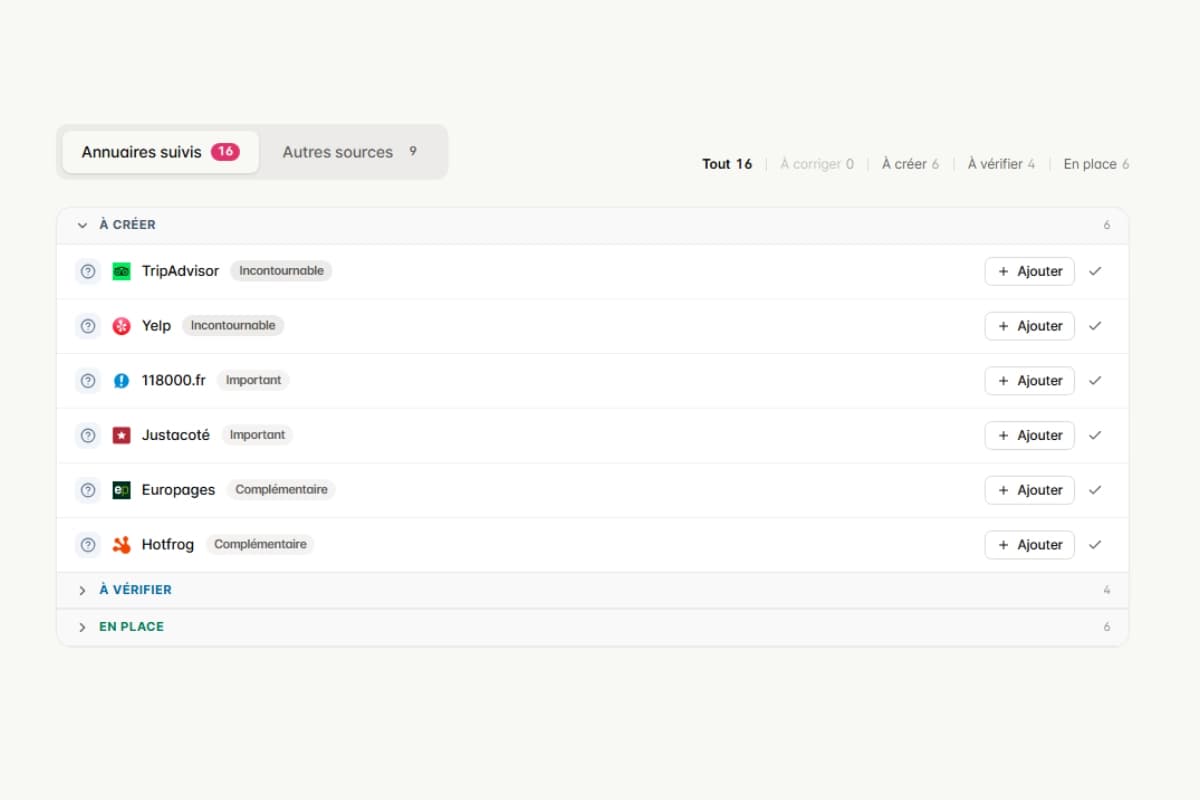Click the Justacoté directory name
Image resolution: width=1200 pixels, height=800 pixels.
coord(176,435)
